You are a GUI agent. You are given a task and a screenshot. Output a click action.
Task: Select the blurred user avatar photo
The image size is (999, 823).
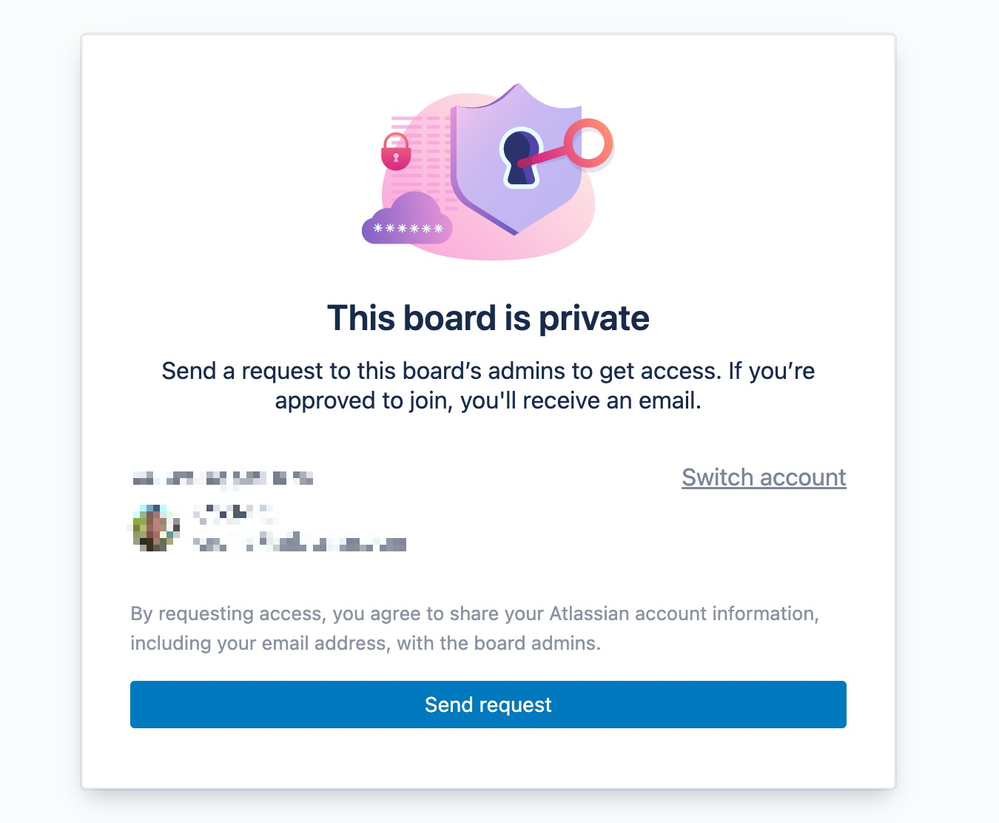pyautogui.click(x=156, y=528)
